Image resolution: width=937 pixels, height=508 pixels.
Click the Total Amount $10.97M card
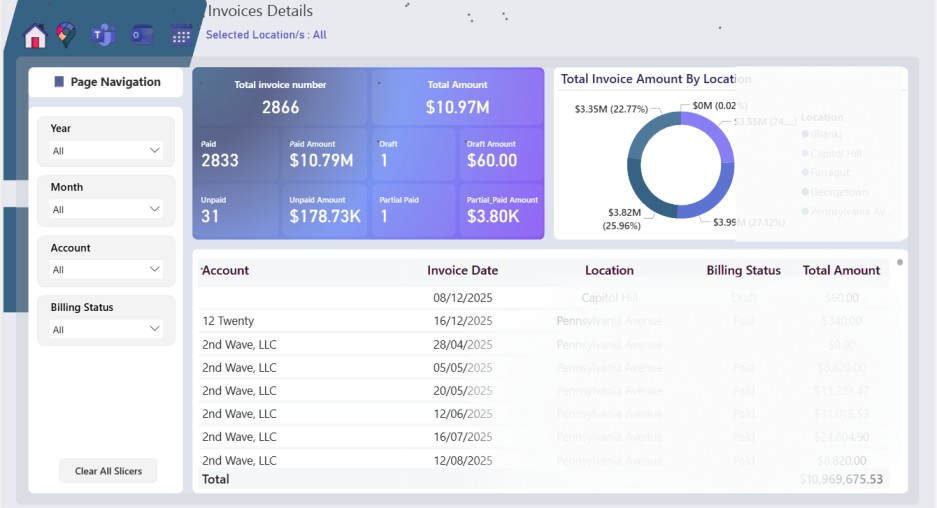[x=457, y=97]
